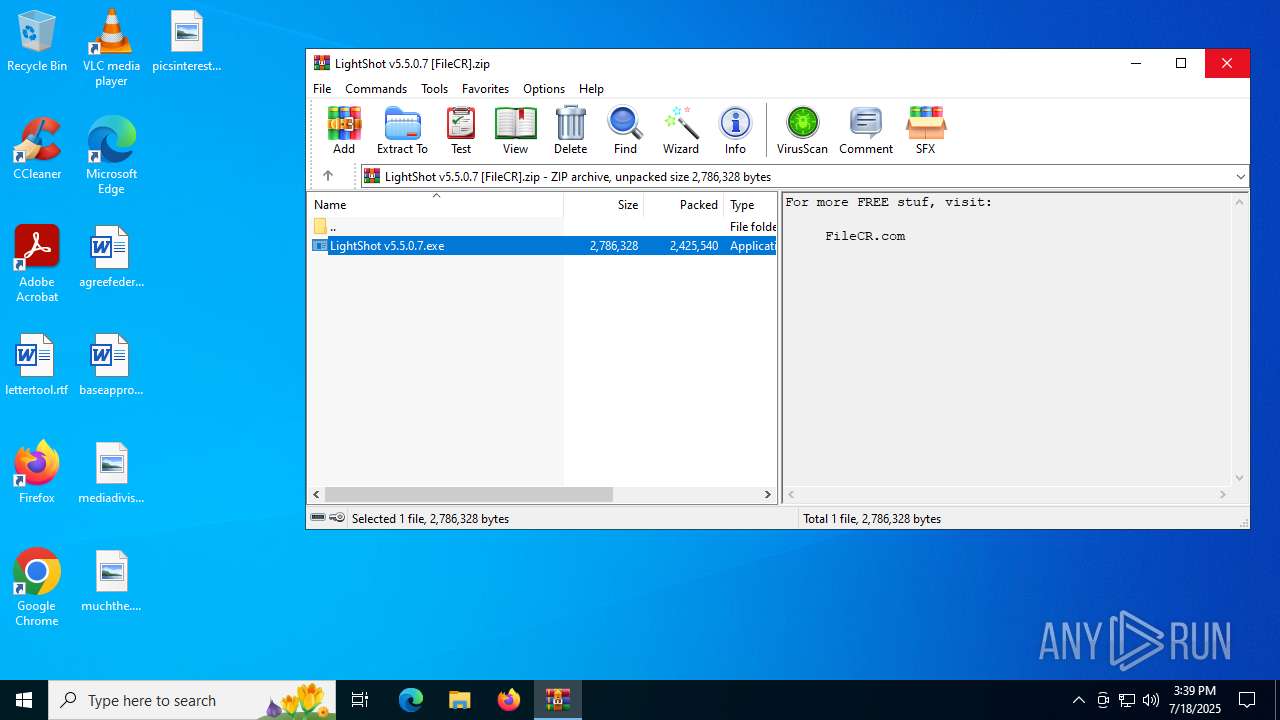The image size is (1280, 720).
Task: Open the Commands menu
Action: tap(376, 89)
